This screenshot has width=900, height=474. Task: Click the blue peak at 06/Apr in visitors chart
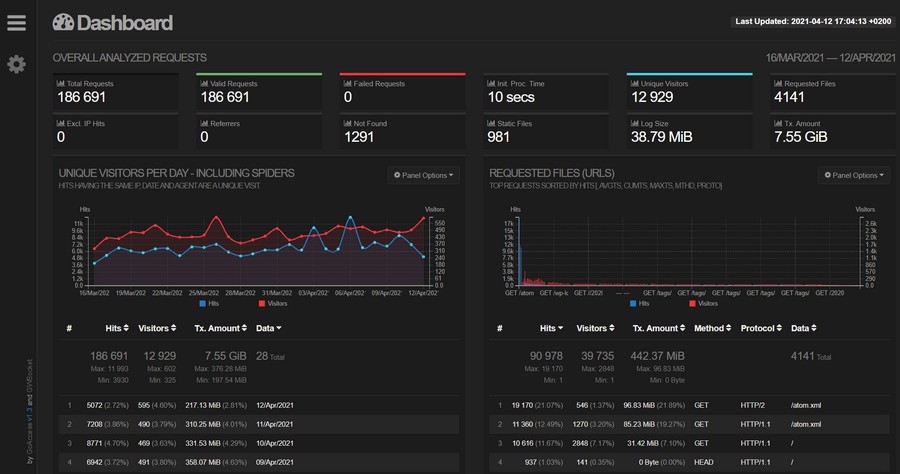point(350,217)
